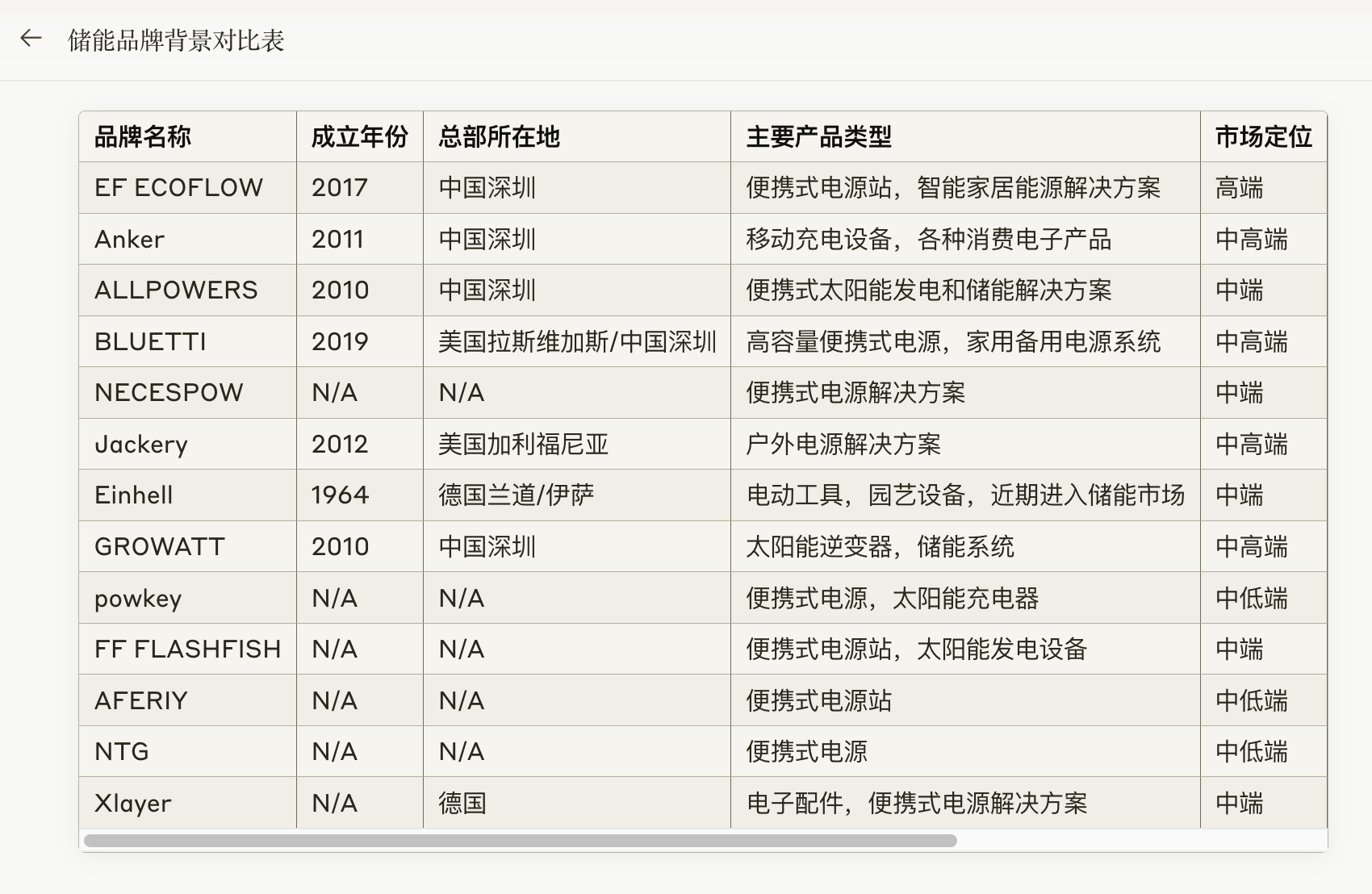Viewport: 1372px width, 894px height.
Task: Click 户外电源解决方案 product cell
Action: (966, 444)
